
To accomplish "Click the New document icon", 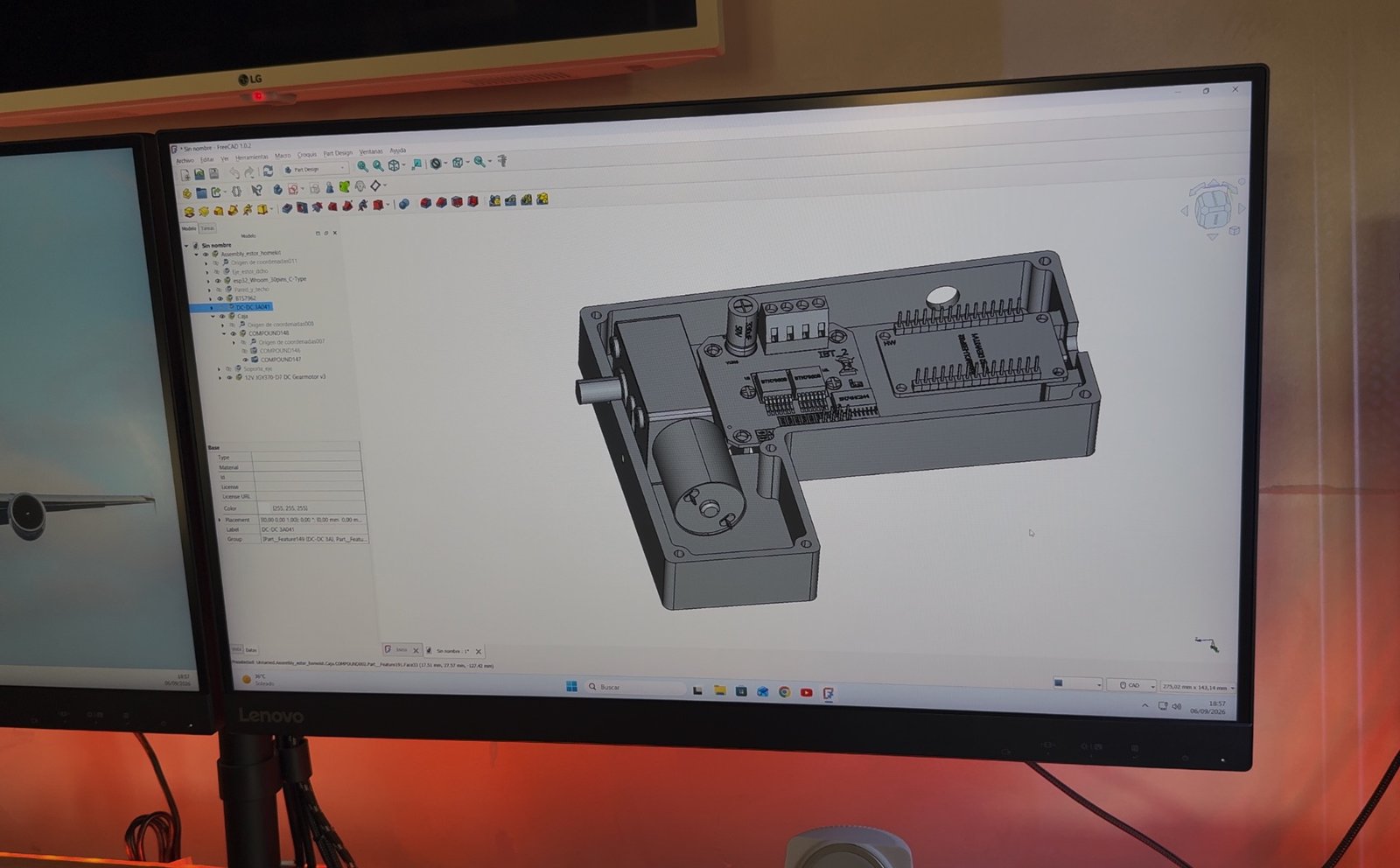I will pyautogui.click(x=185, y=174).
